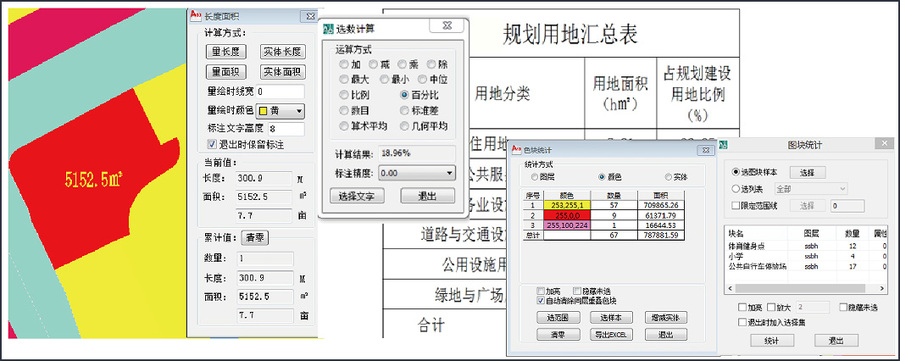
Task: Click the 导出EXCEL button
Action: point(611,334)
